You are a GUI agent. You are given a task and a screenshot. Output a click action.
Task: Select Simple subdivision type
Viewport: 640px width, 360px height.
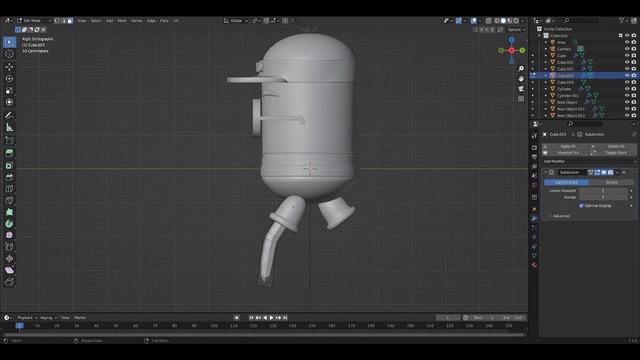tap(612, 182)
